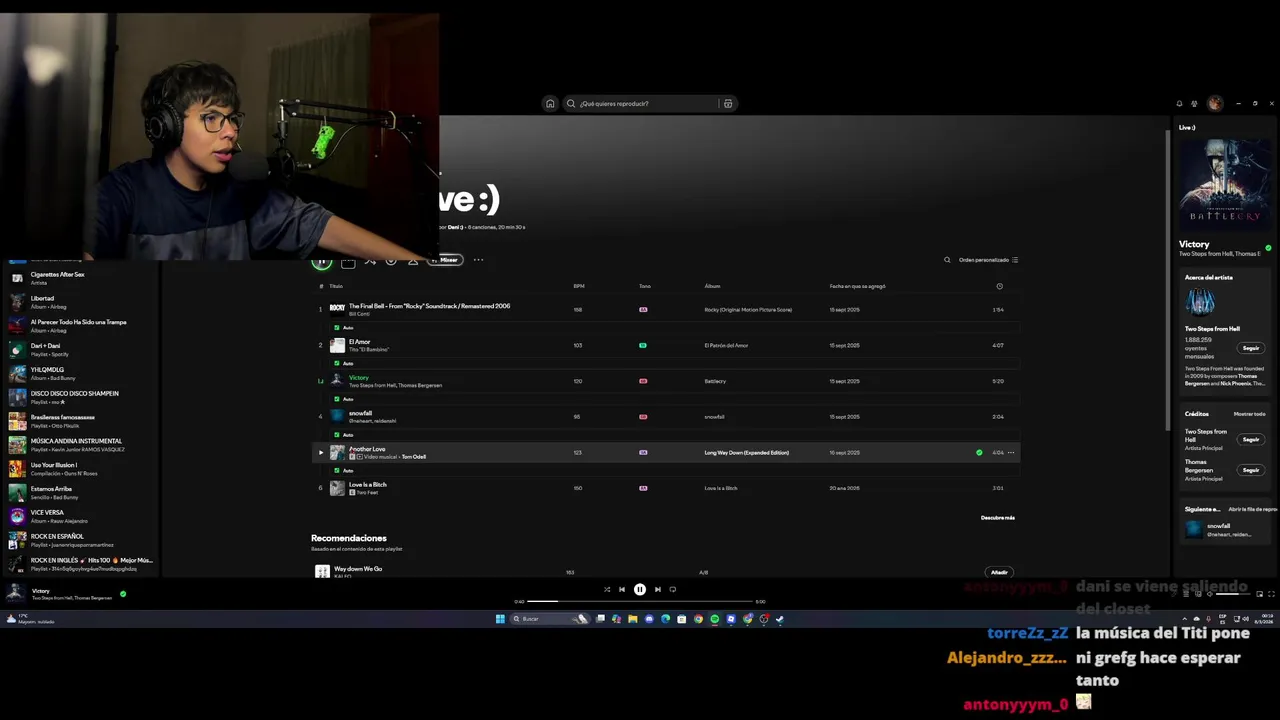Open the browse icon beside search bar

click(727, 104)
